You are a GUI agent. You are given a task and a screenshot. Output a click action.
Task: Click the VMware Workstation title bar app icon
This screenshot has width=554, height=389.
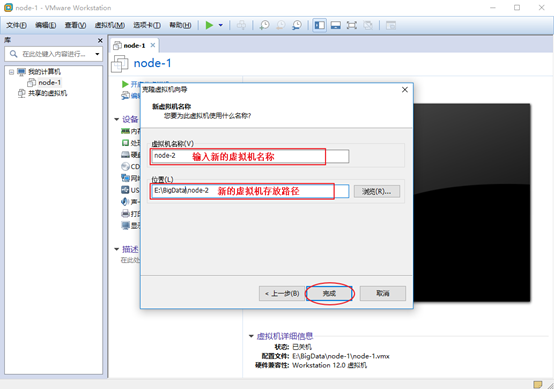[x=8, y=7]
